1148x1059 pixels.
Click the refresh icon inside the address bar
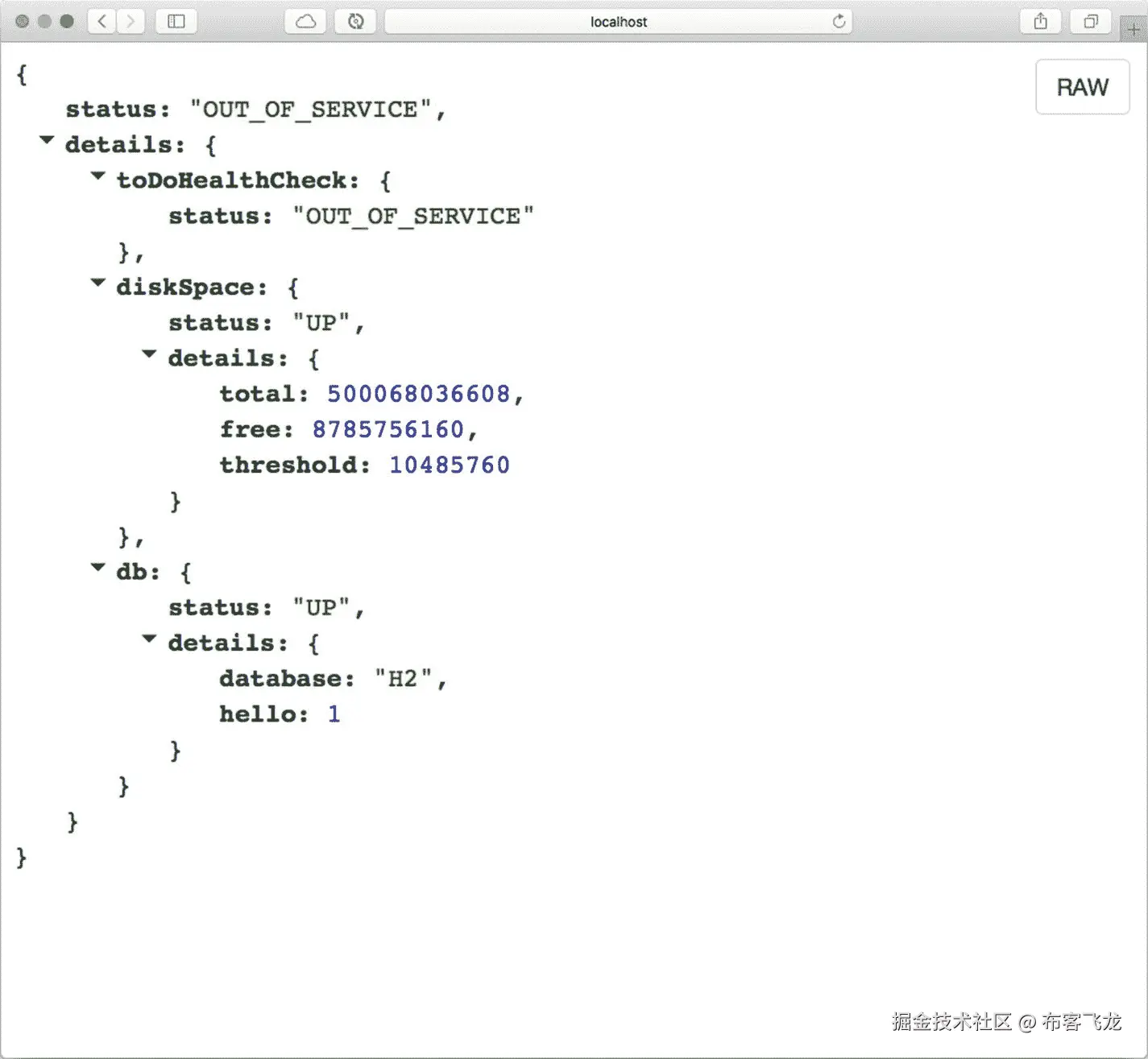839,22
